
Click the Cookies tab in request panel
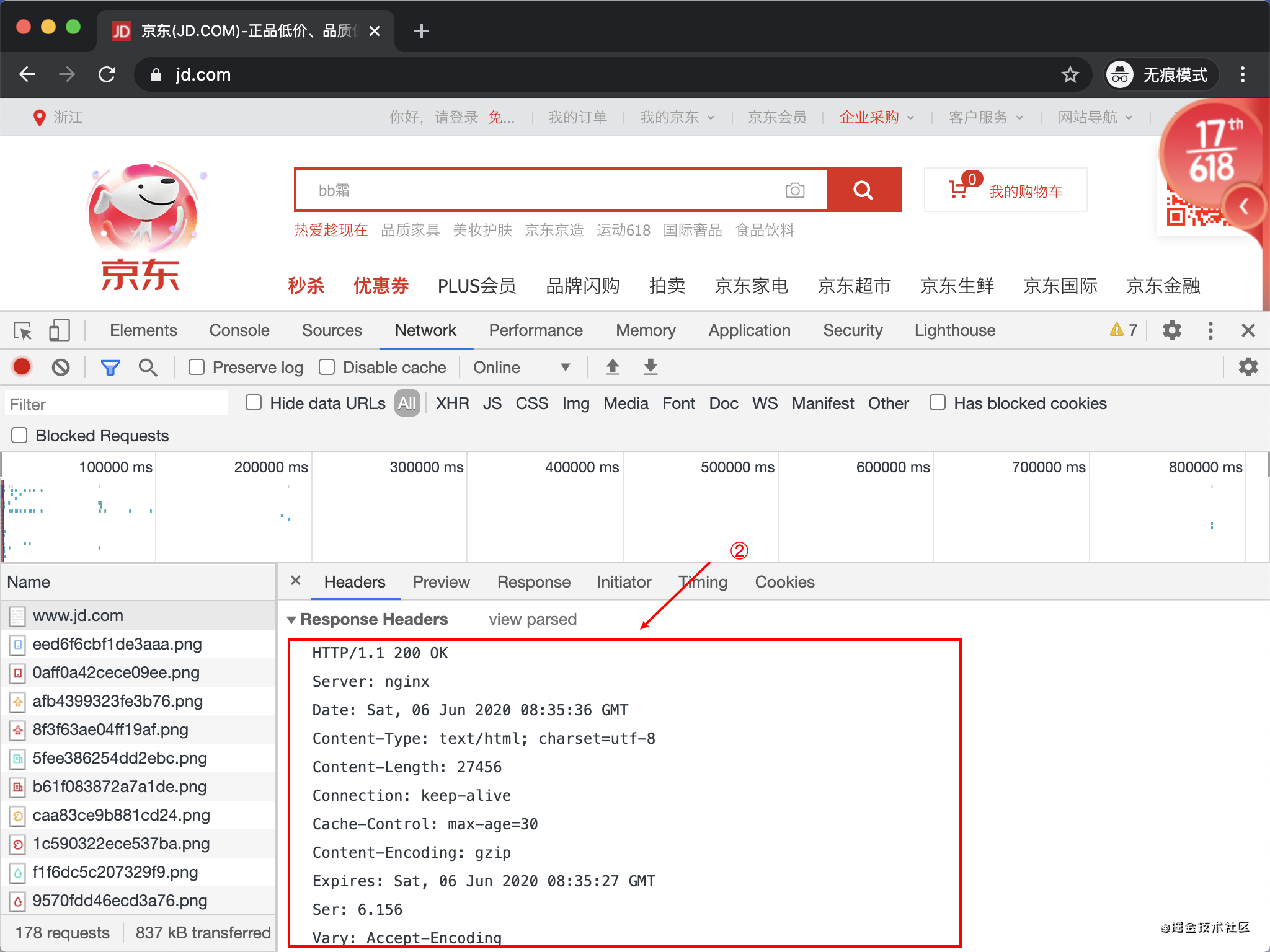coord(785,582)
